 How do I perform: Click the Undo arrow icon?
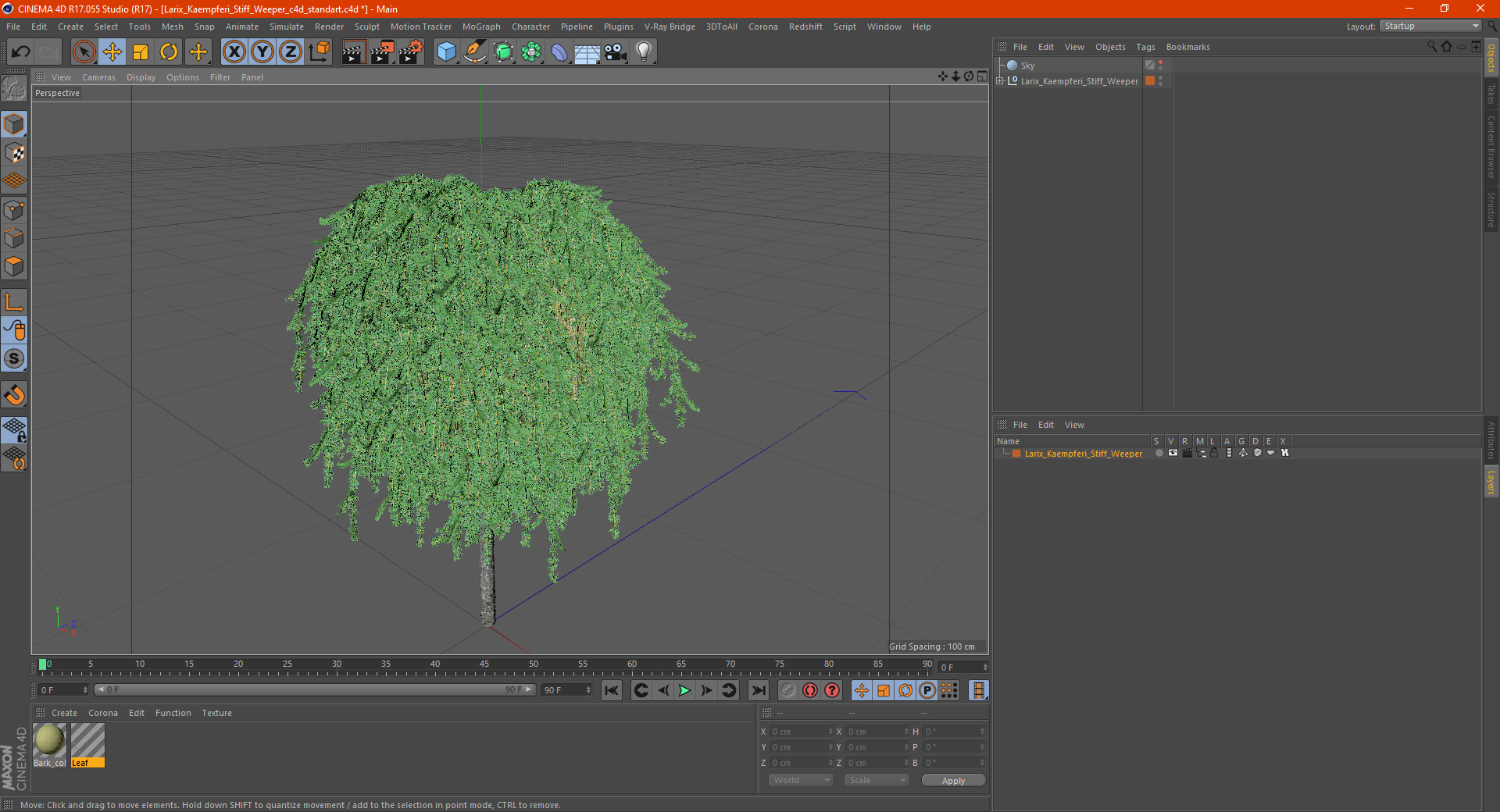click(x=21, y=52)
